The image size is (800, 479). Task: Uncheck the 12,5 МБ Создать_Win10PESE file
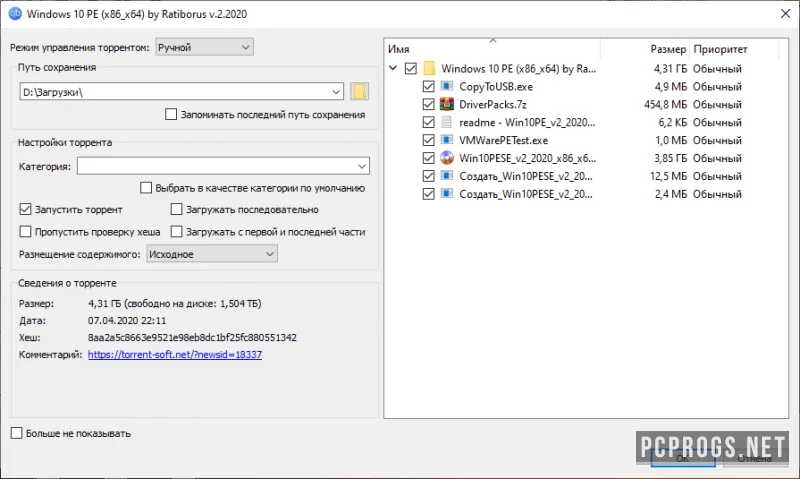click(x=429, y=176)
